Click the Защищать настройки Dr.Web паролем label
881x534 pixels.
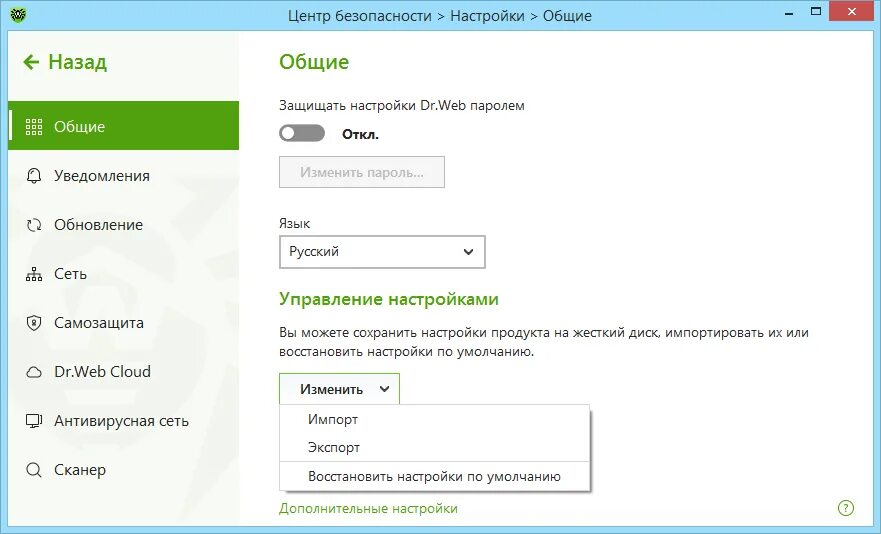[x=402, y=106]
